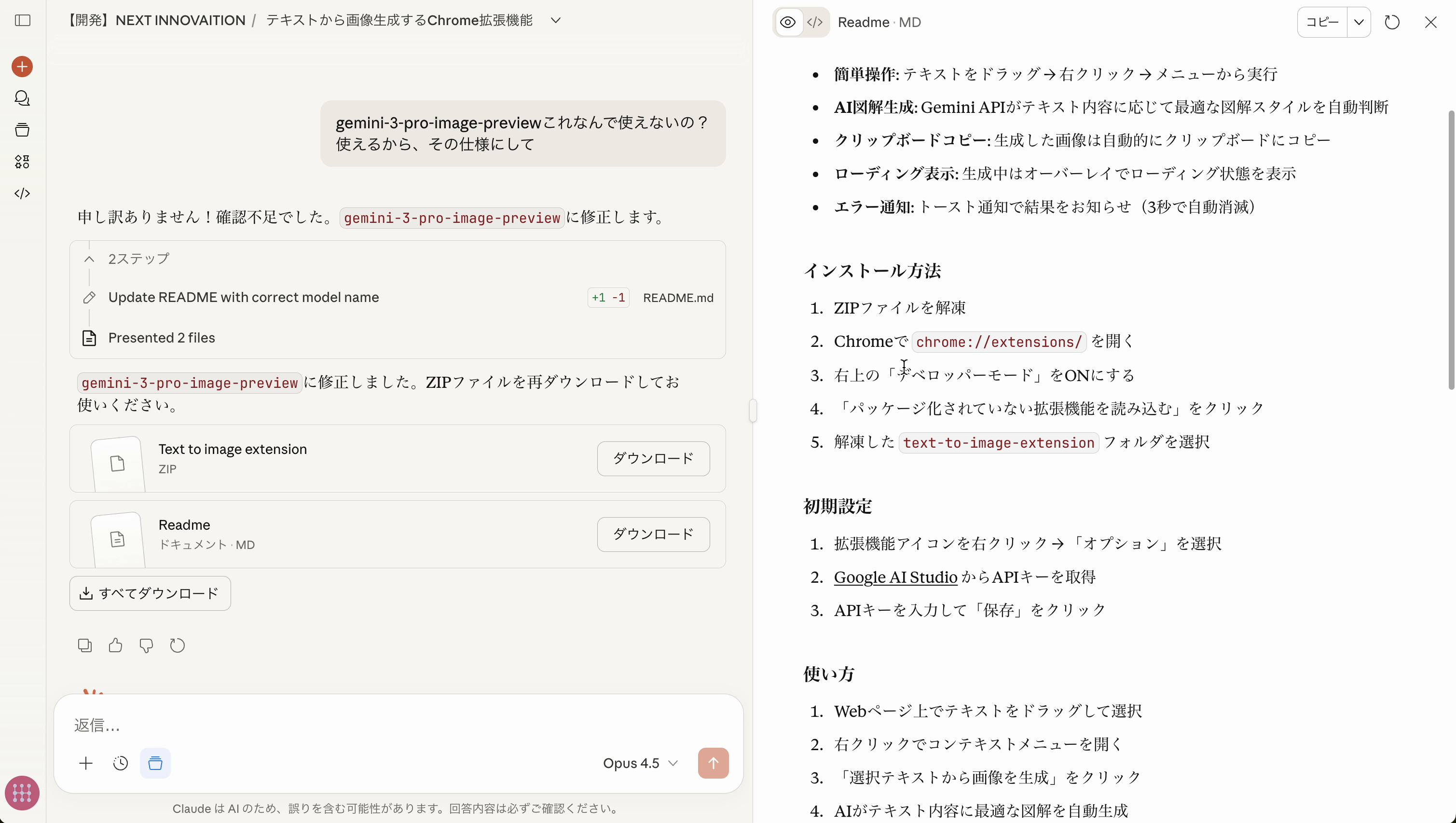Download the Text to image extension ZIP

click(653, 458)
